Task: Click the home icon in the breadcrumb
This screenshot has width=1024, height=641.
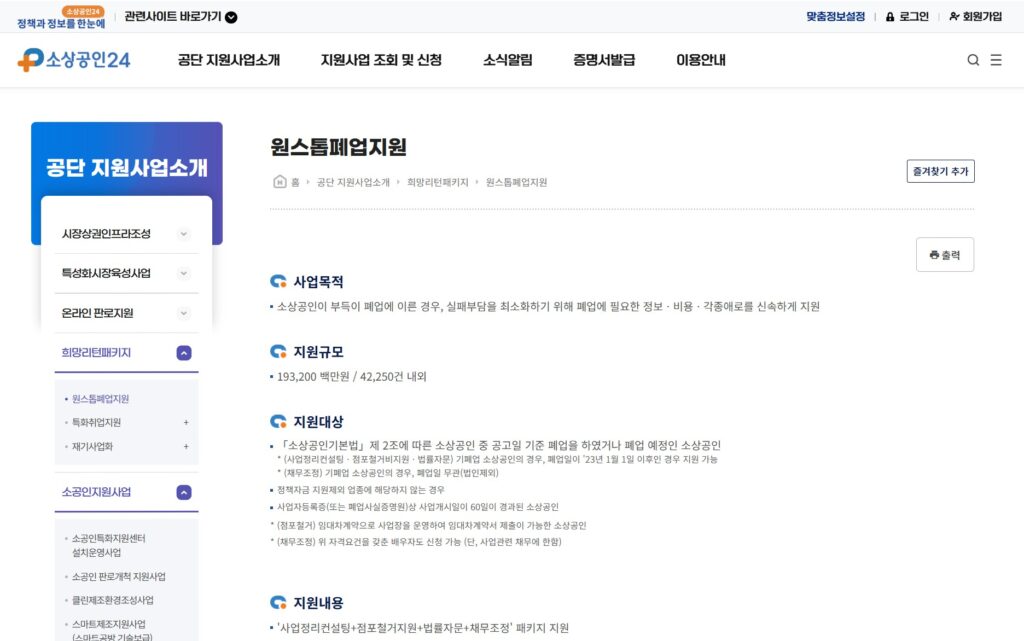Action: (280, 182)
